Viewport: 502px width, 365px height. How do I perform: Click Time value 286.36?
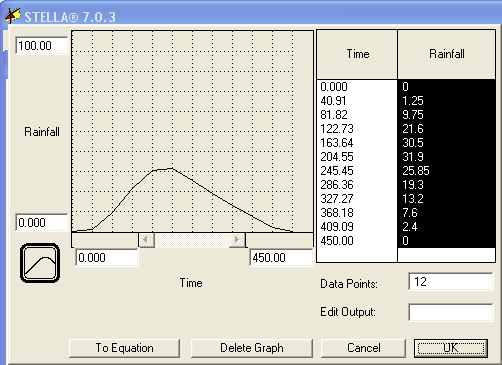point(337,185)
